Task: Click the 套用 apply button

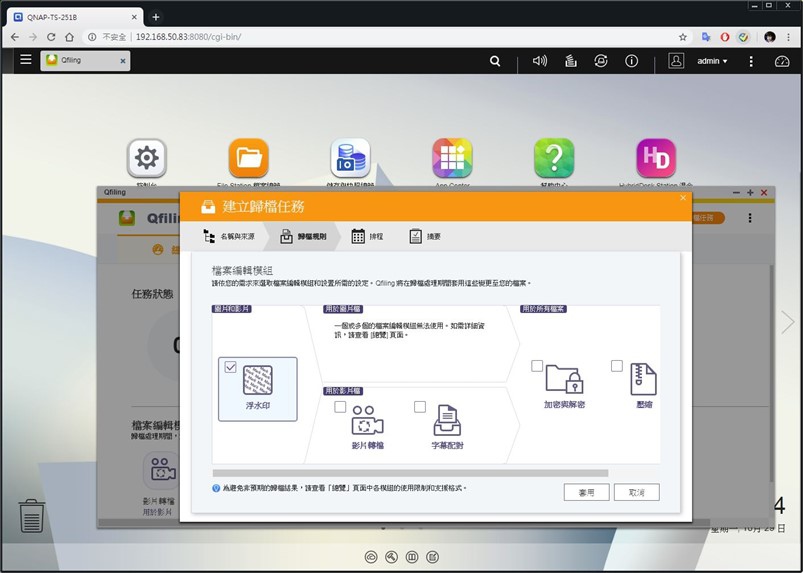Action: point(586,492)
